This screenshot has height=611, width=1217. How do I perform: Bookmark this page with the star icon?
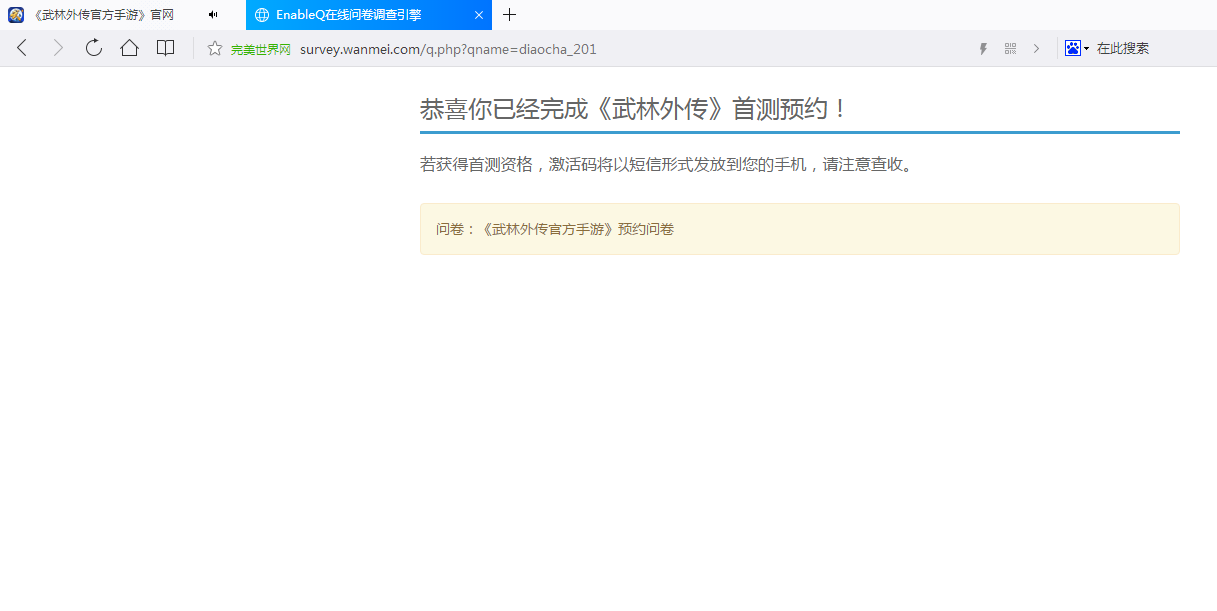(x=215, y=48)
